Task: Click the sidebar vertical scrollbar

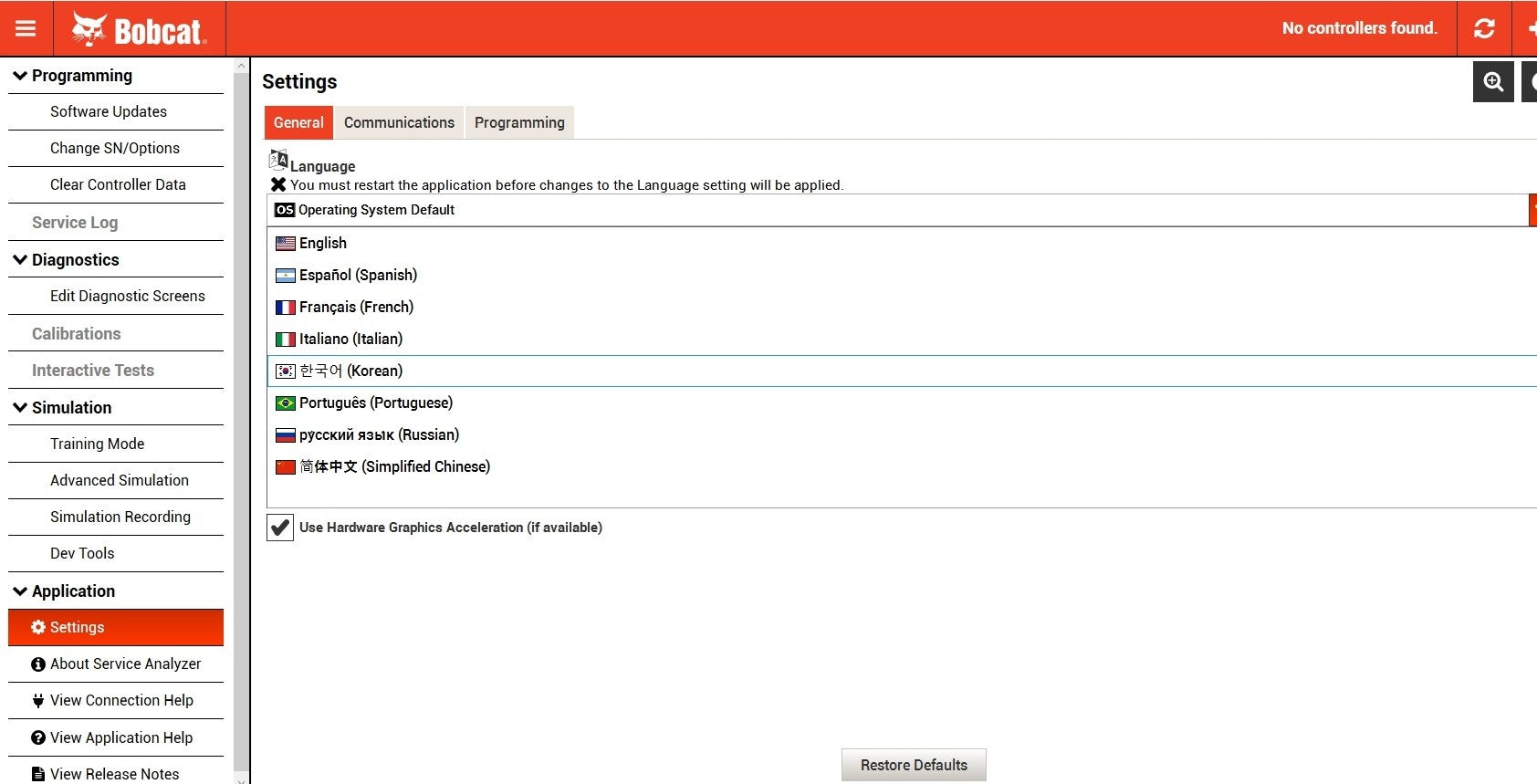Action: pyautogui.click(x=241, y=420)
